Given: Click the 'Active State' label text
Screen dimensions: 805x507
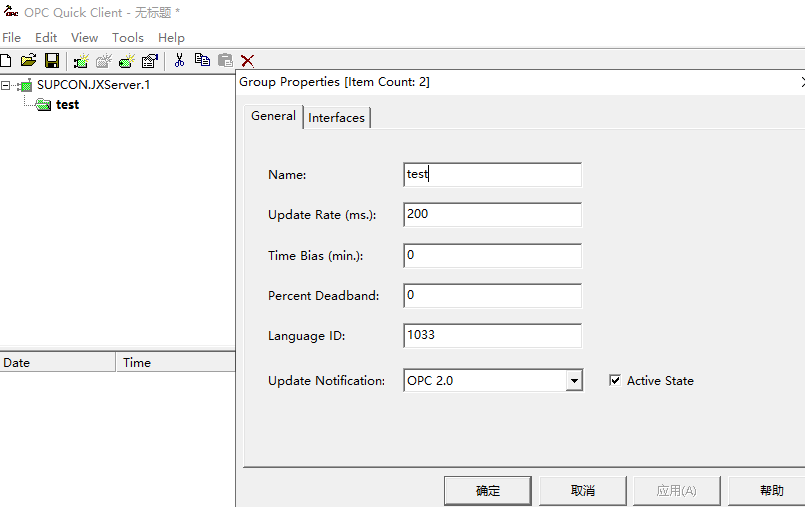Looking at the screenshot, I should pos(660,381).
